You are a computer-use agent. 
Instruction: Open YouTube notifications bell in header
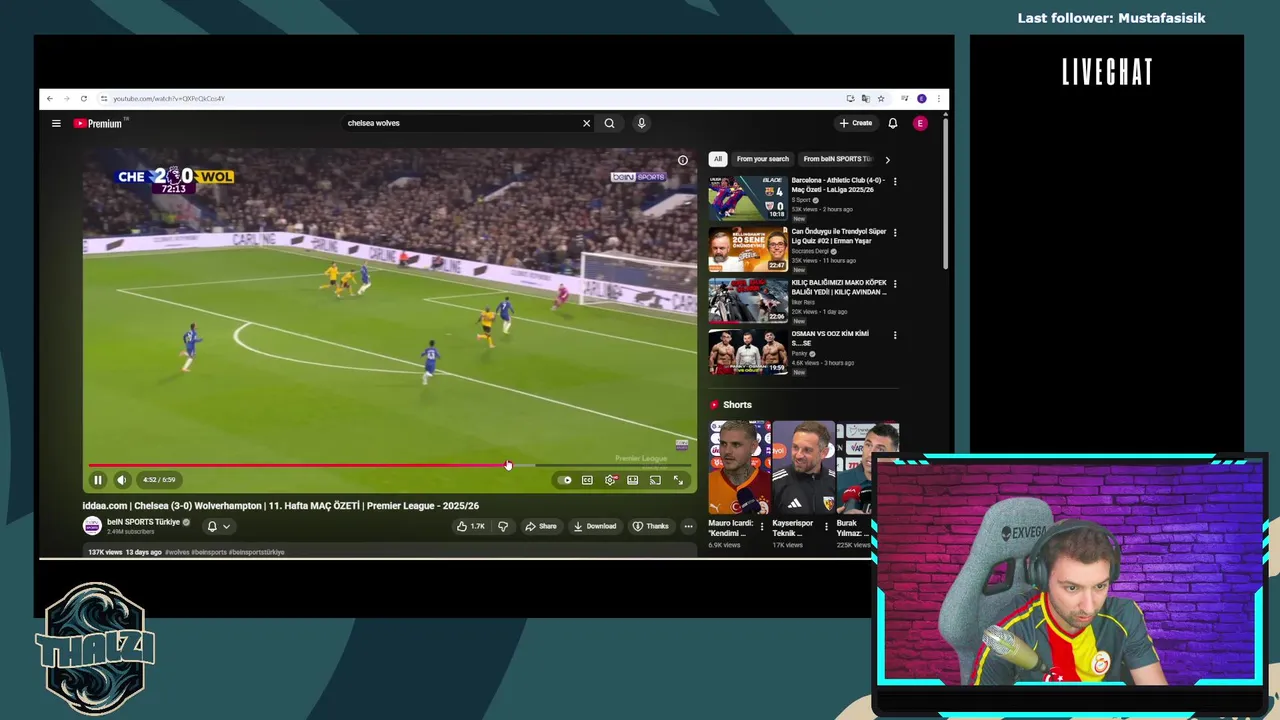coord(893,123)
